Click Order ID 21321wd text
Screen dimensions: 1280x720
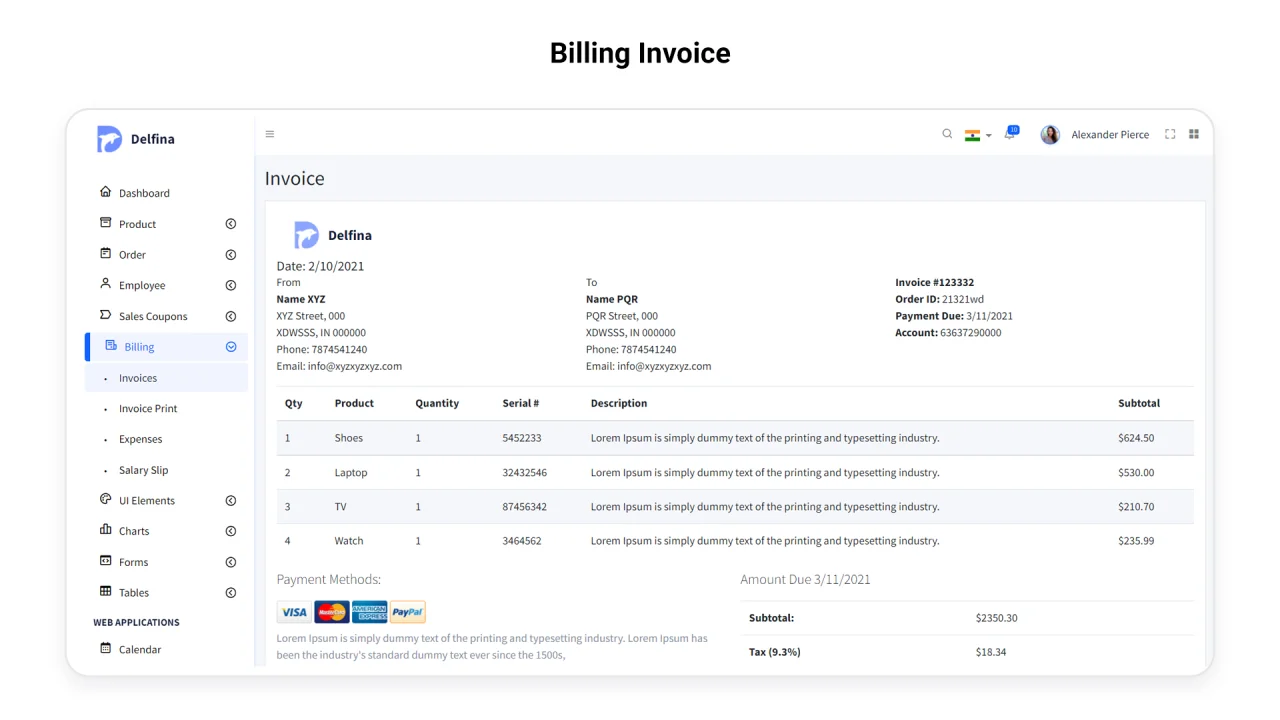point(939,299)
